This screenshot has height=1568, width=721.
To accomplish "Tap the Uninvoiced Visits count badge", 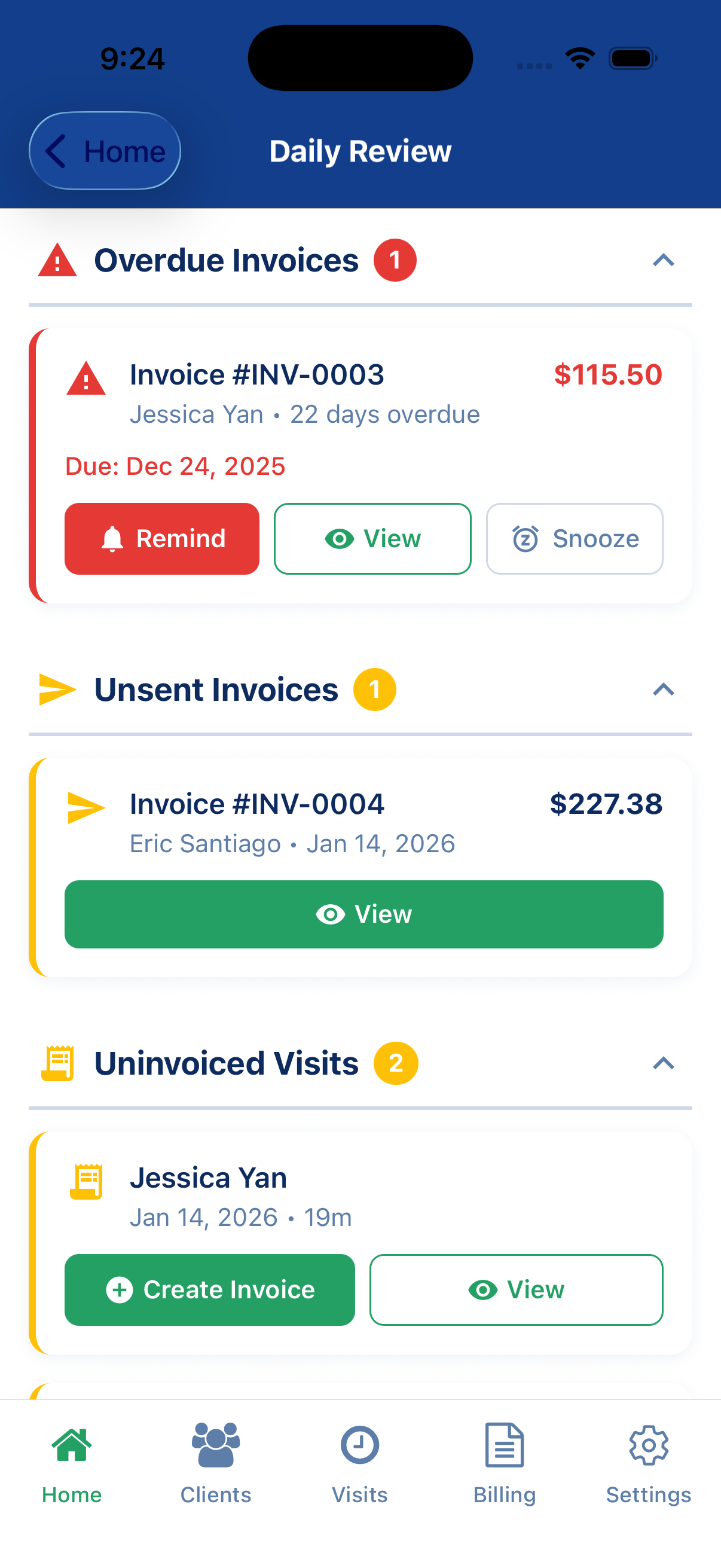I will [396, 1063].
